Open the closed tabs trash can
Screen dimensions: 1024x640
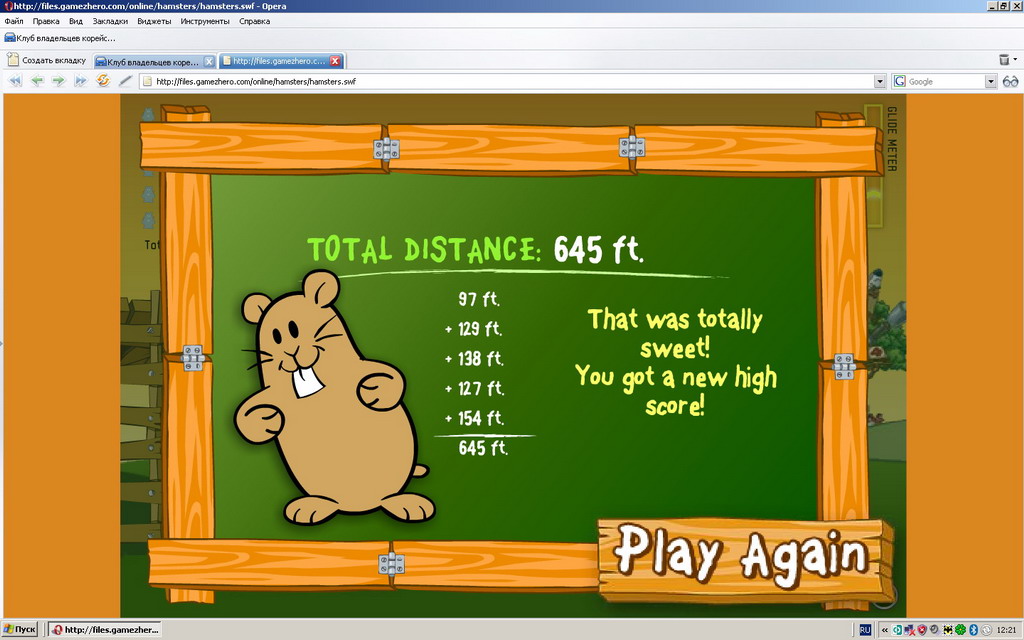[x=1004, y=60]
